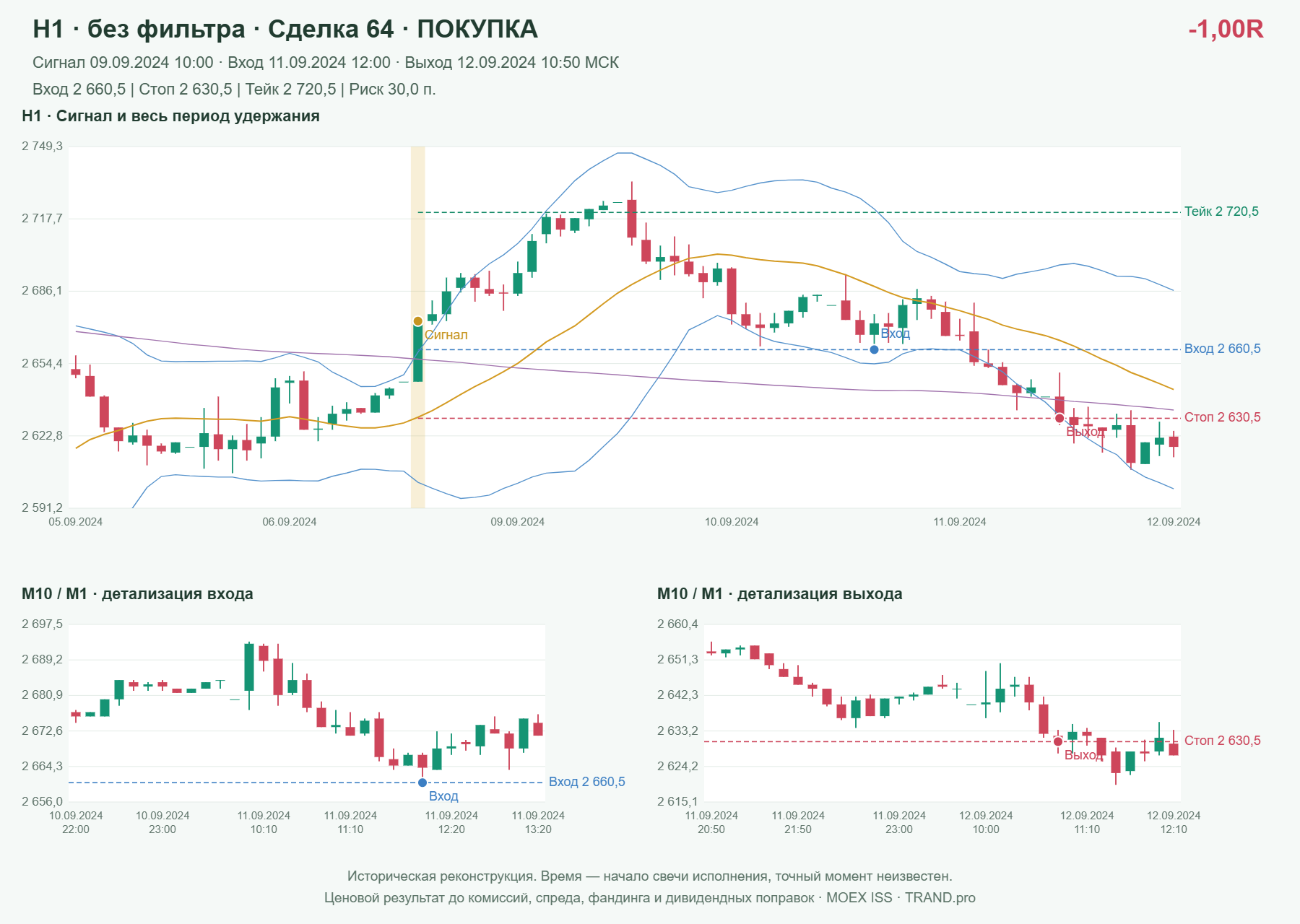Click the '11.09.2024 20:50' time label
The image size is (1300, 924).
(x=711, y=822)
